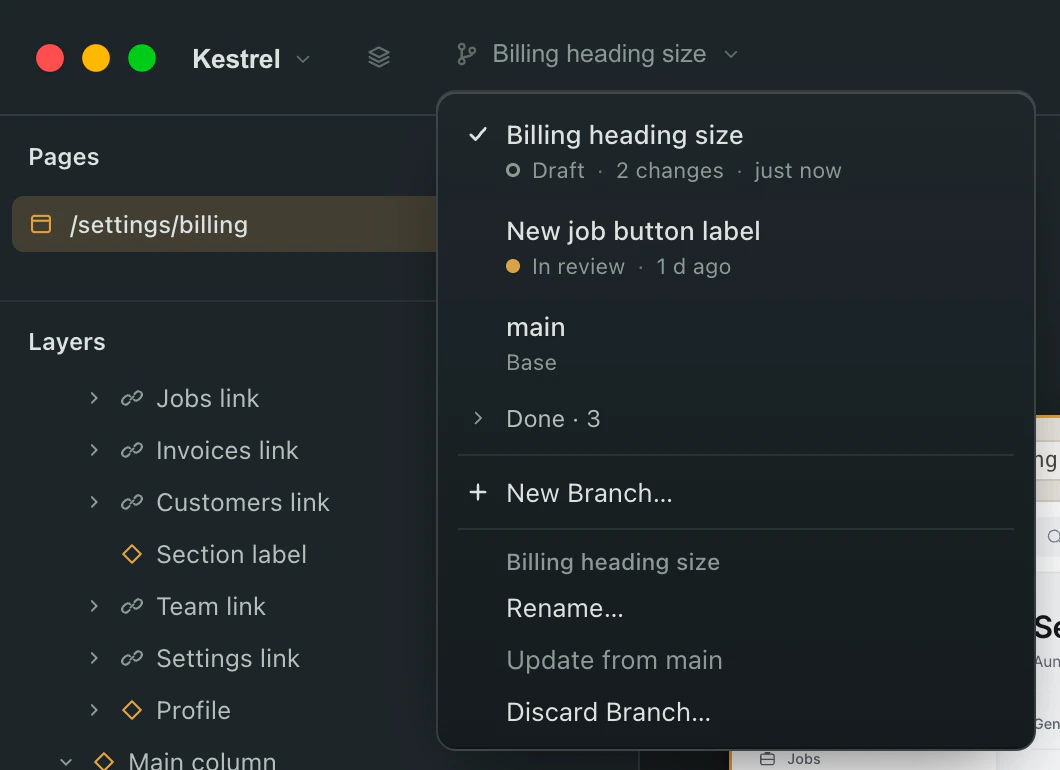The image size is (1060, 770).
Task: Select the Customers link layer name
Action: 243,502
